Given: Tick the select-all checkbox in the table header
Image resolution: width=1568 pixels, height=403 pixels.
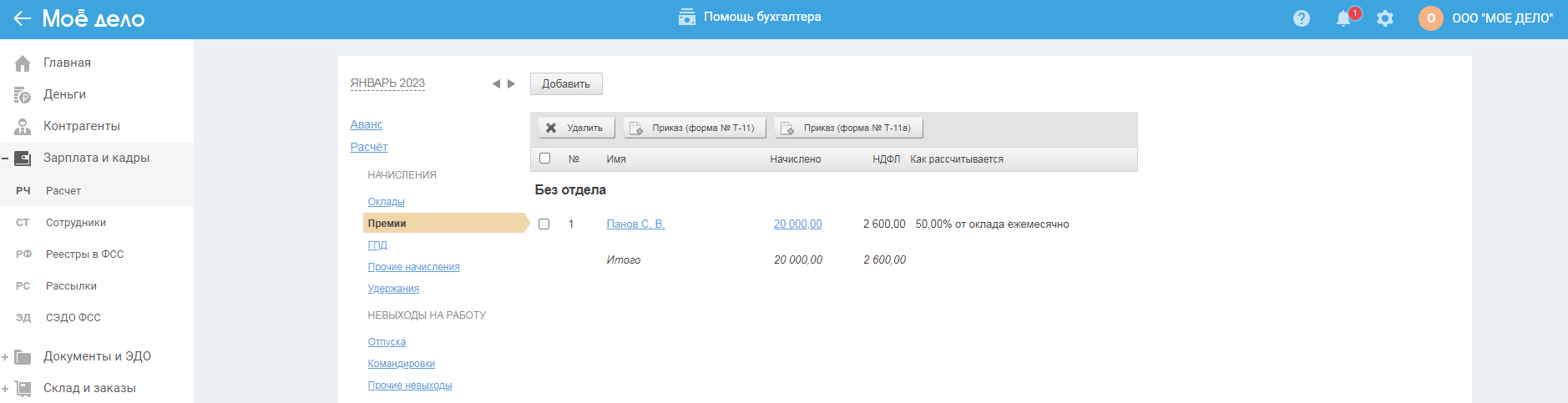Looking at the screenshot, I should (544, 159).
